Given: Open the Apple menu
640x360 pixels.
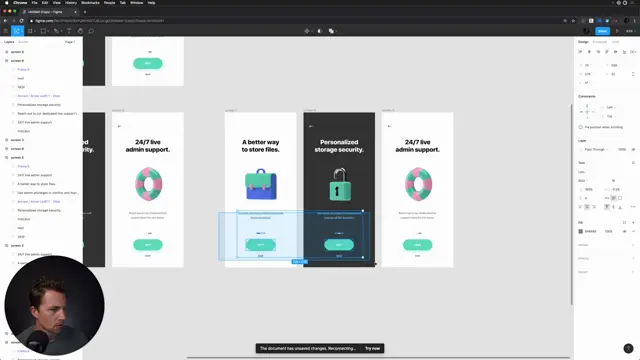Looking at the screenshot, I should pos(6,3).
